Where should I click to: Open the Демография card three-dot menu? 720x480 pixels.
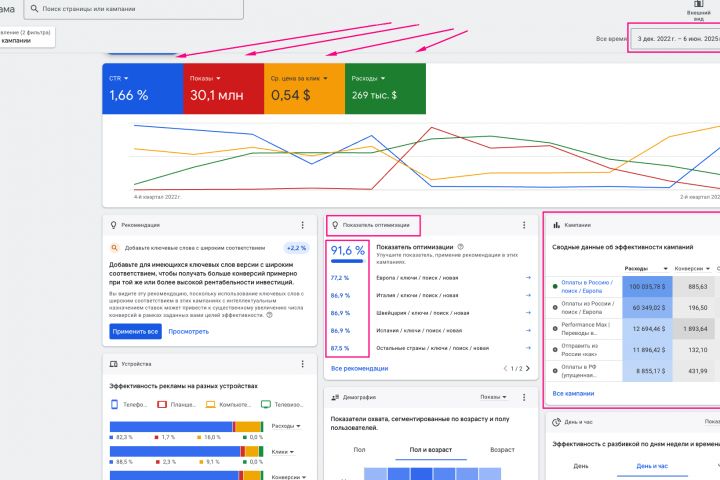[x=524, y=397]
